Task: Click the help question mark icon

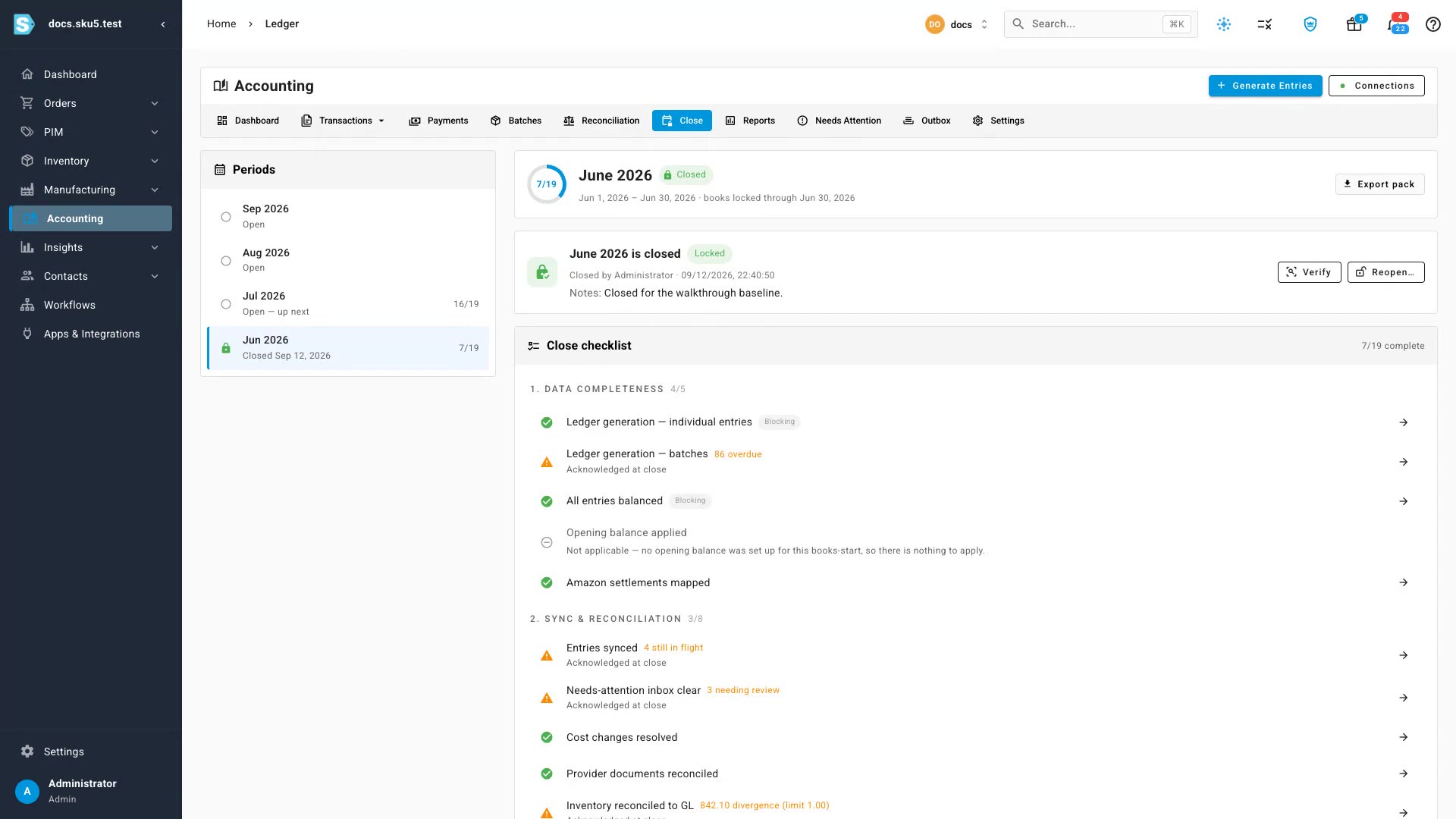Action: (1432, 24)
